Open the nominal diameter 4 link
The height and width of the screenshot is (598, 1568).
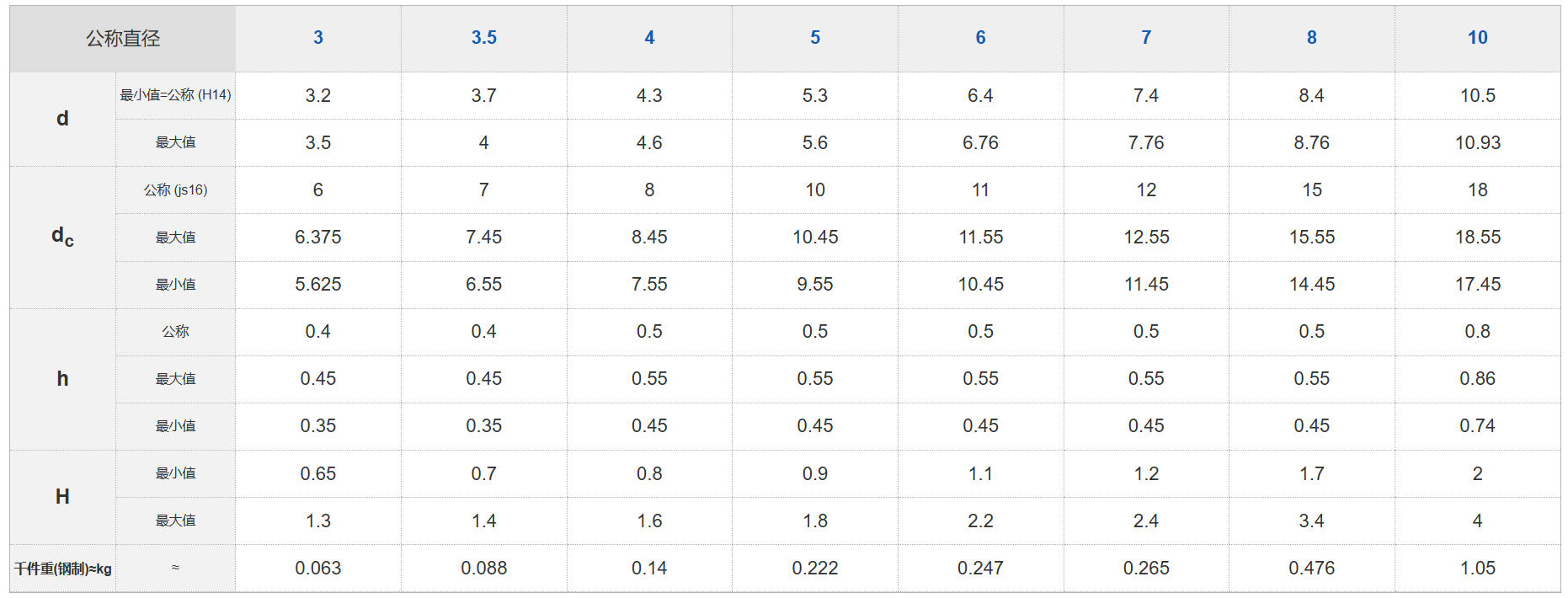pos(649,38)
